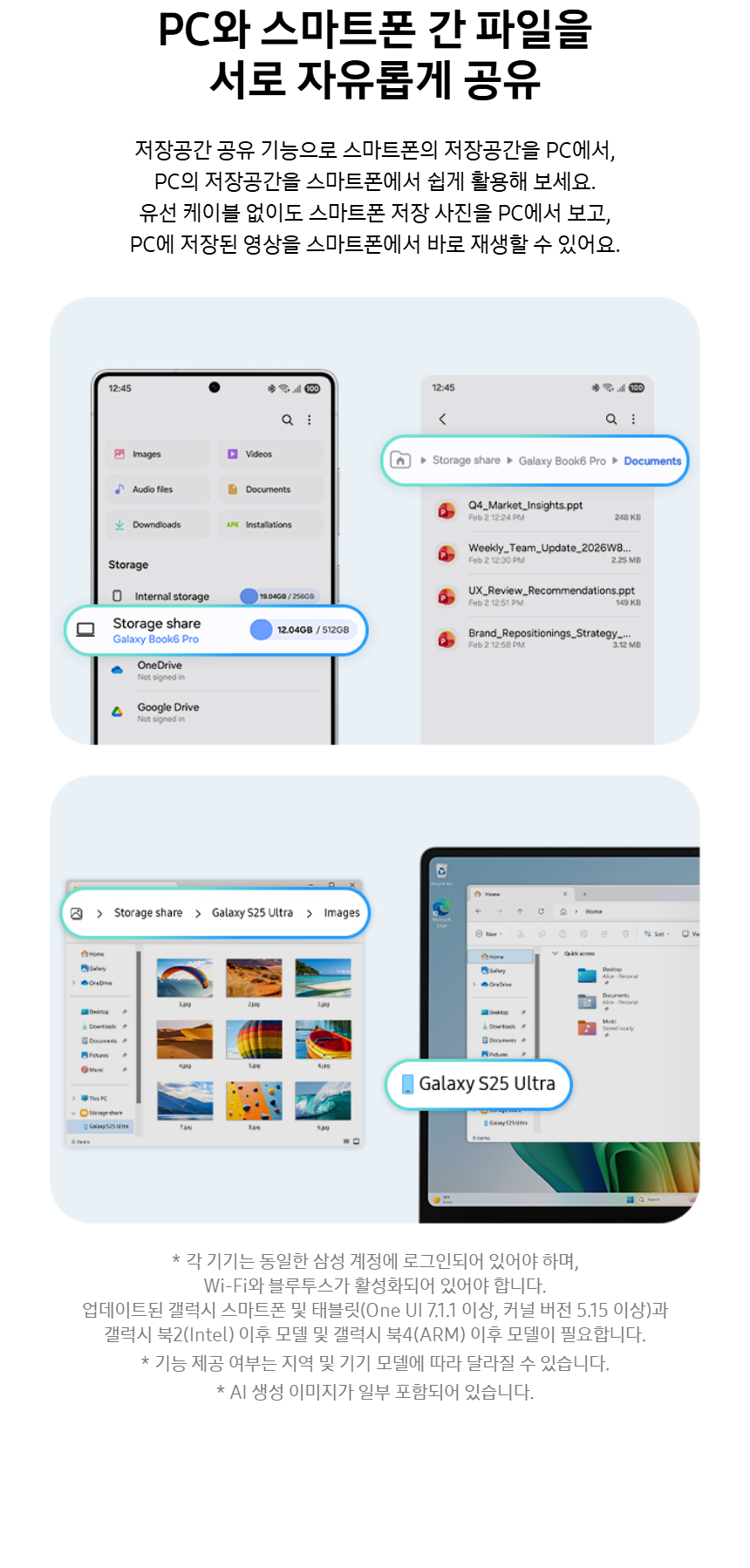Viewport: 750px width, 1568px height.
Task: Select Galaxy S25 Ultra in Images window breadcrumb
Action: (252, 913)
